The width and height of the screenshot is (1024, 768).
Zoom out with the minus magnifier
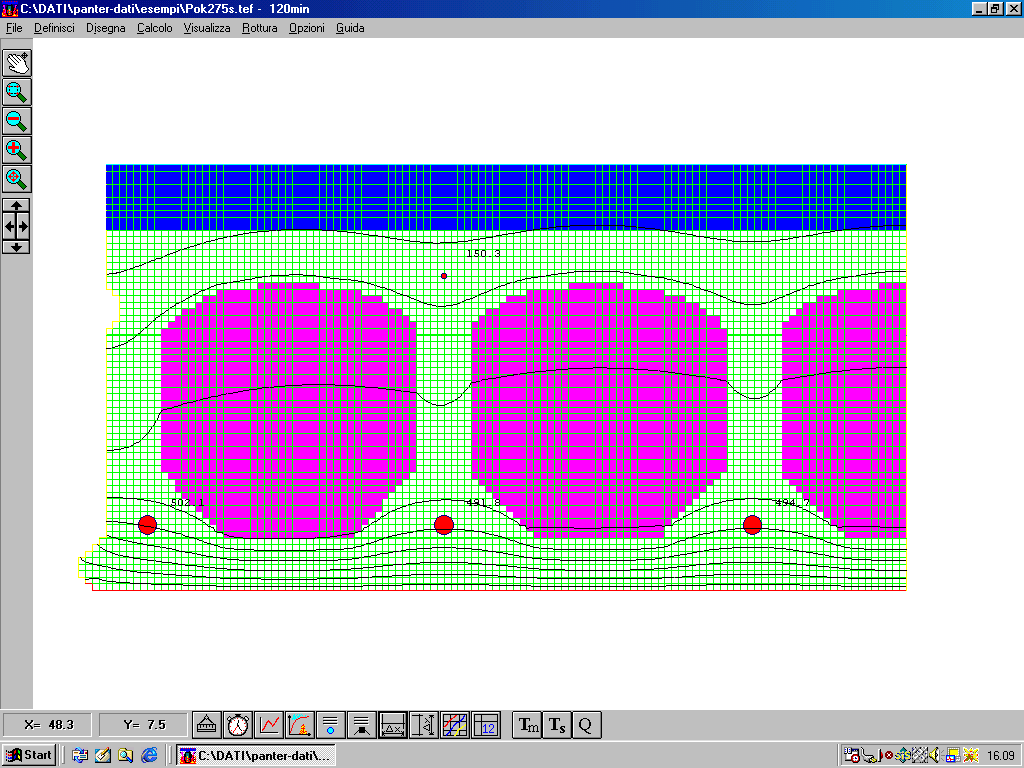click(17, 121)
